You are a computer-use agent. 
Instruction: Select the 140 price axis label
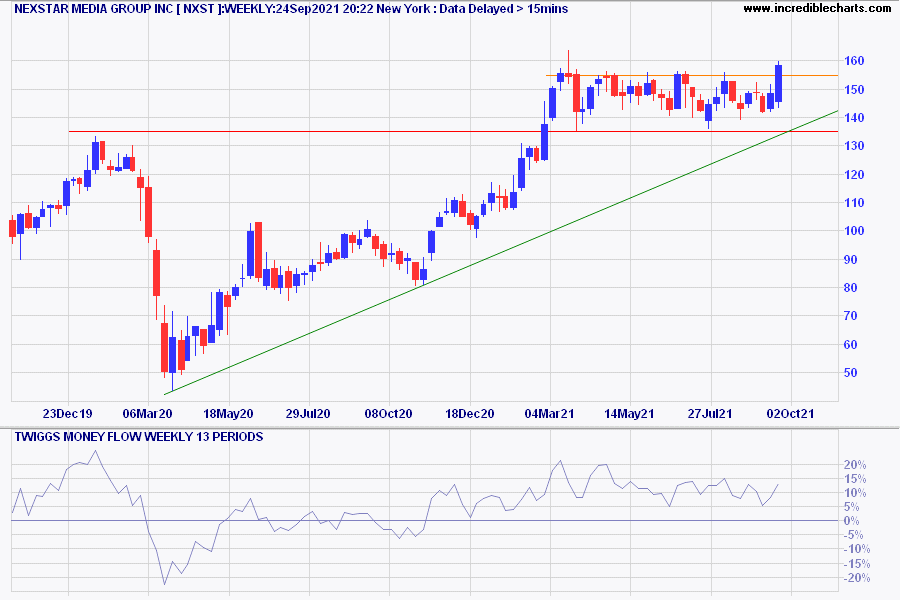(x=854, y=118)
